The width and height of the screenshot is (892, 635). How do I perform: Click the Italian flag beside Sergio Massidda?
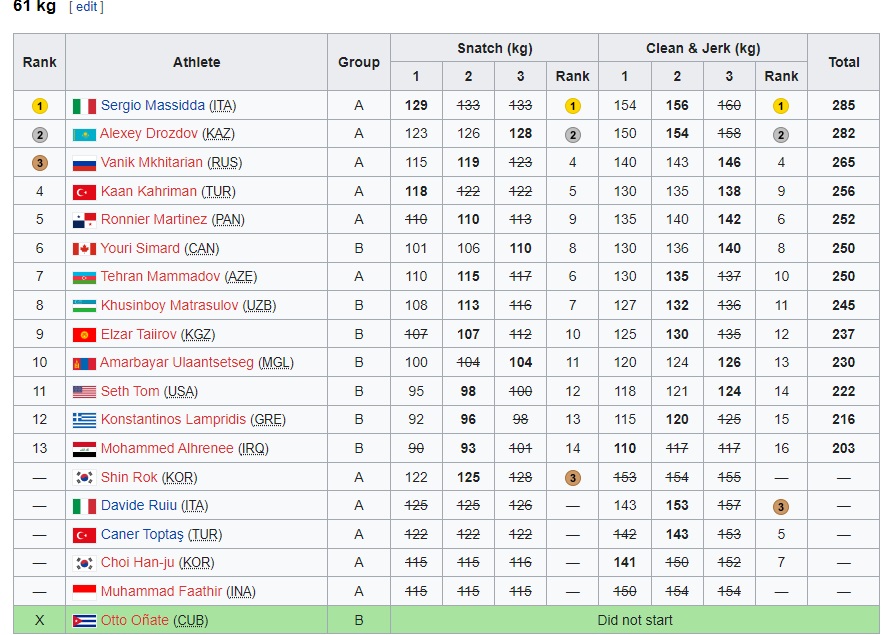pos(84,106)
